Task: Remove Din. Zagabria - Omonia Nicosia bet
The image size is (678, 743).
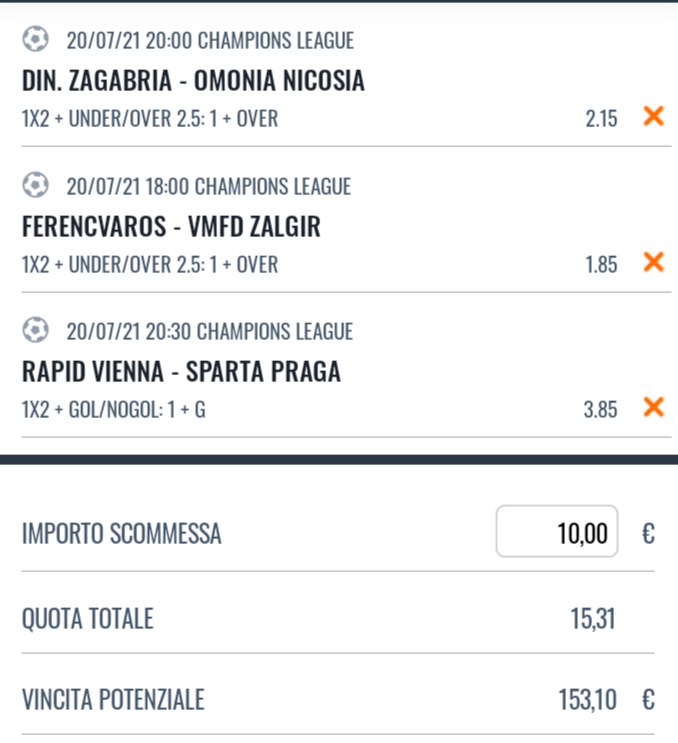Action: pyautogui.click(x=653, y=116)
